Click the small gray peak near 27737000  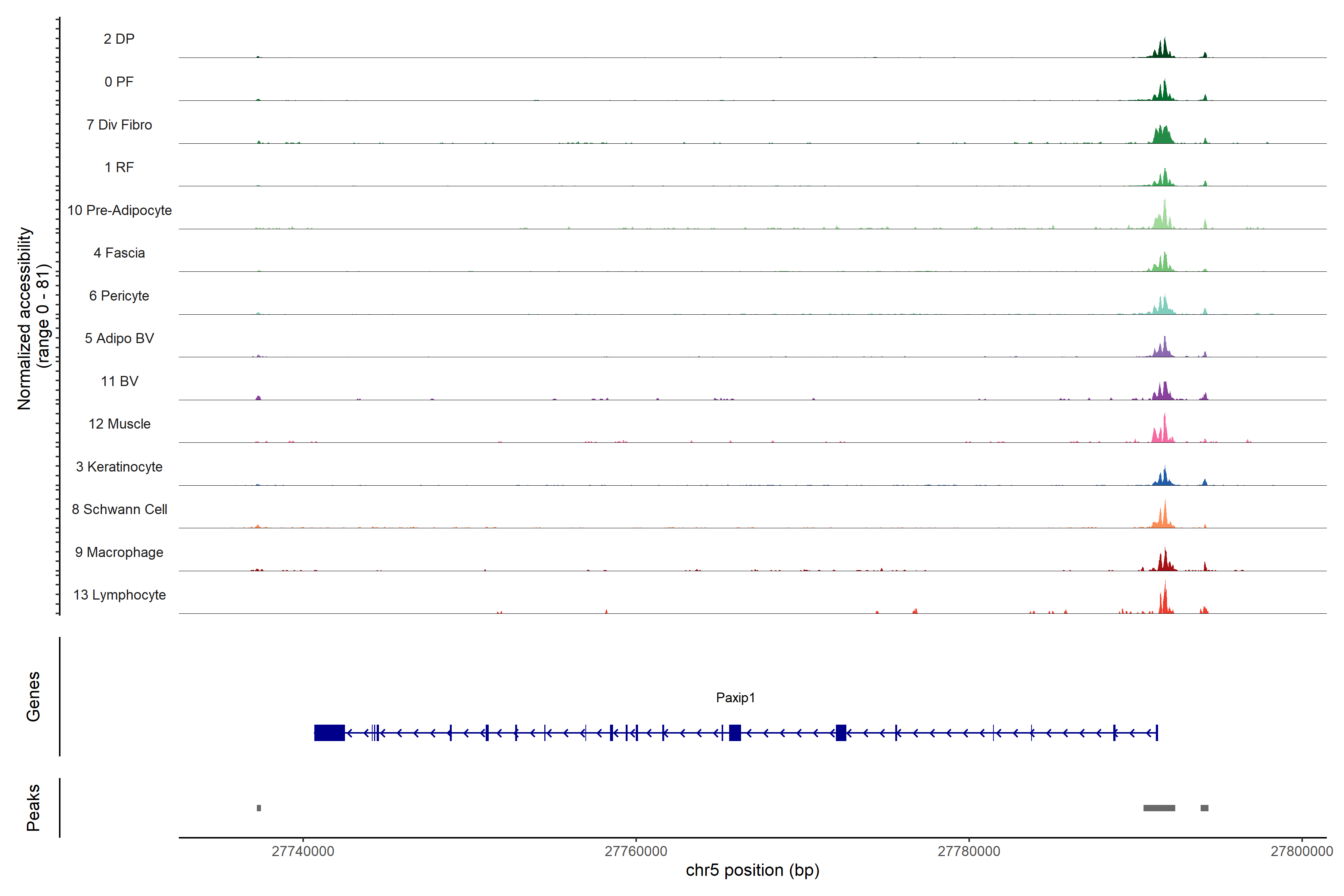[259, 808]
